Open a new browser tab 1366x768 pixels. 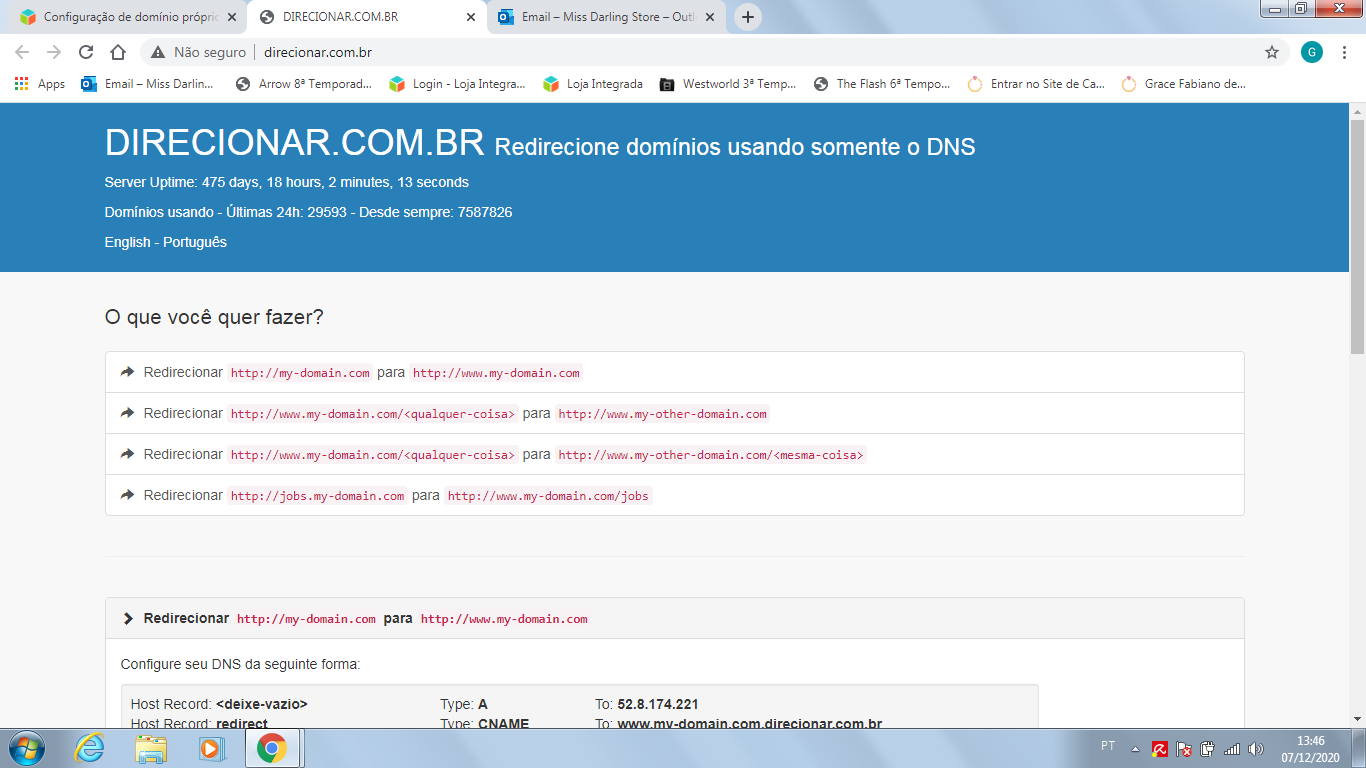[x=748, y=17]
